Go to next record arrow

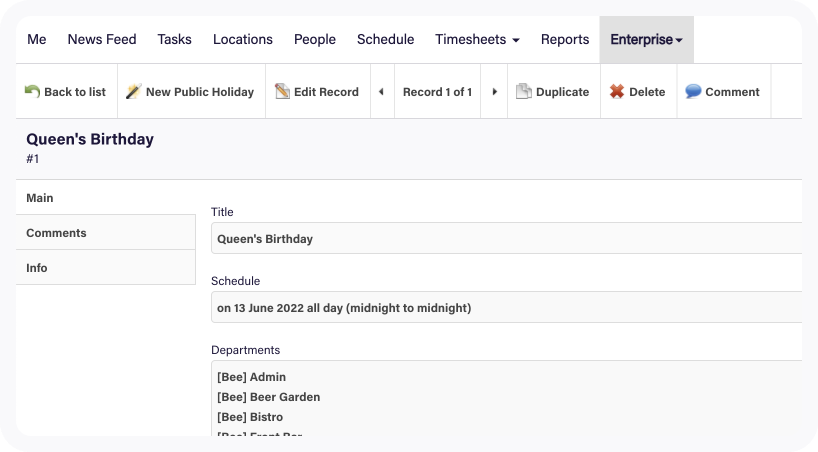pyautogui.click(x=494, y=92)
